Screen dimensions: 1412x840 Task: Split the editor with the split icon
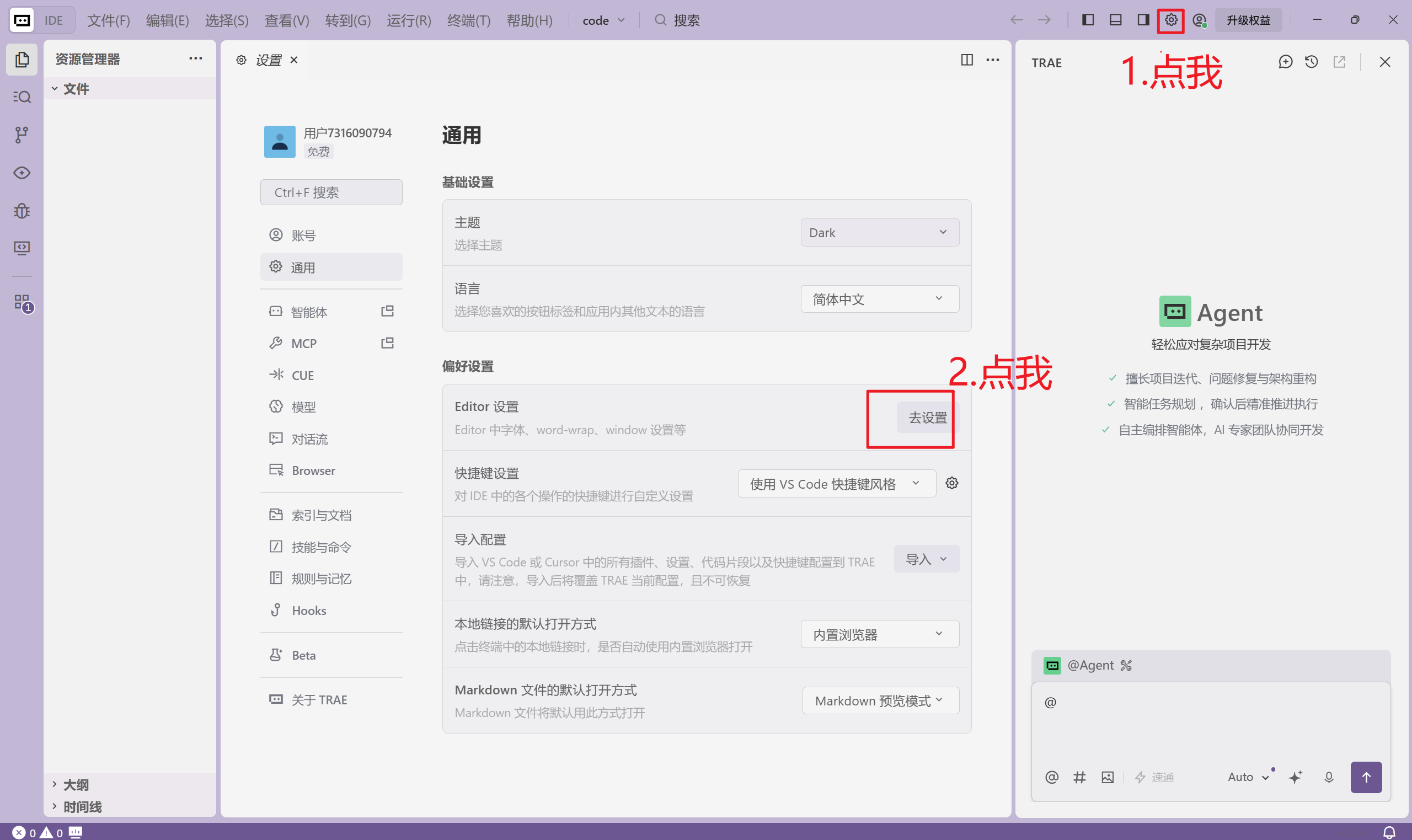coord(967,60)
